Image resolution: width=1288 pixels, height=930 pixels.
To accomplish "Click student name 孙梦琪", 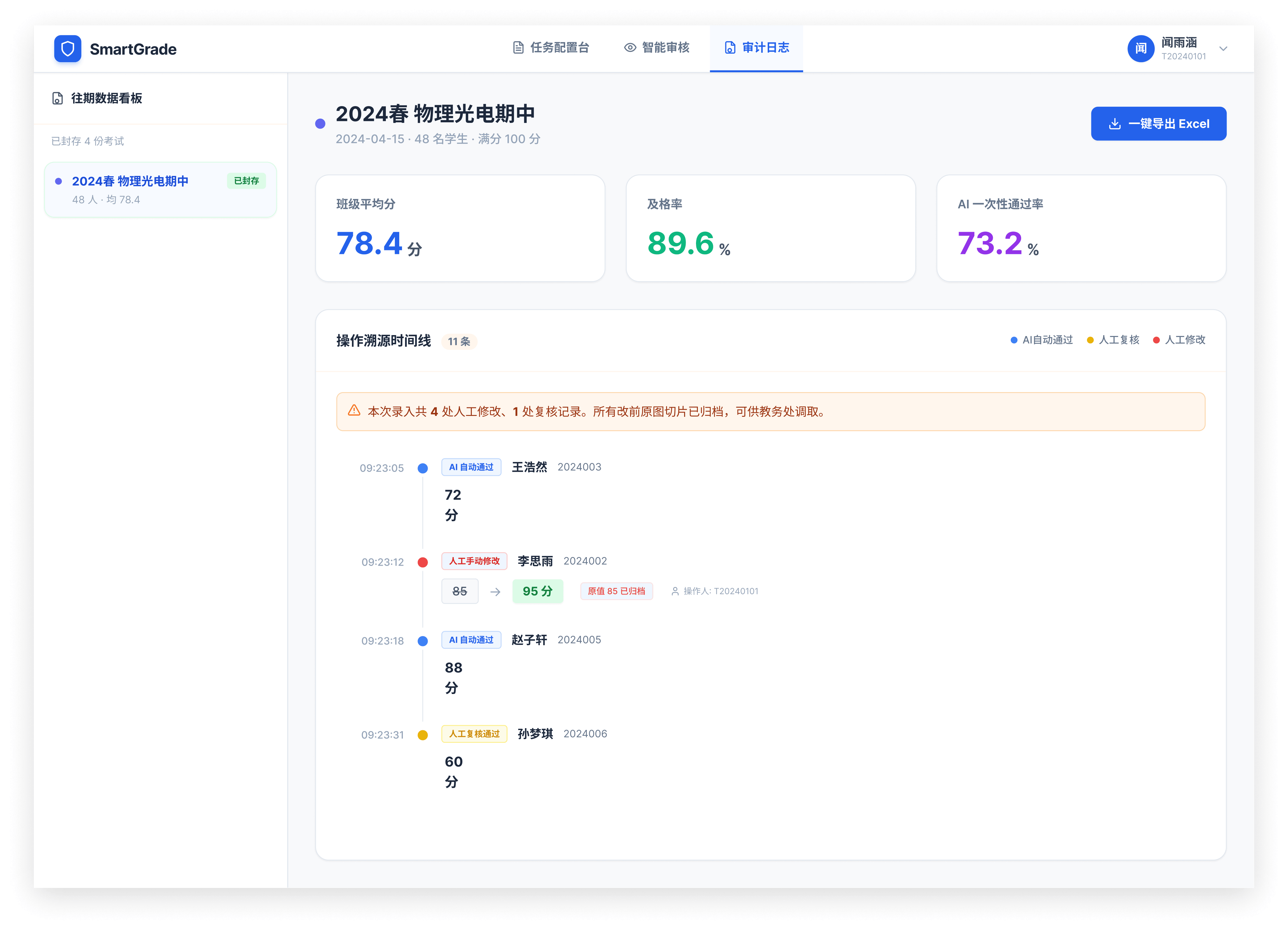I will coord(535,734).
